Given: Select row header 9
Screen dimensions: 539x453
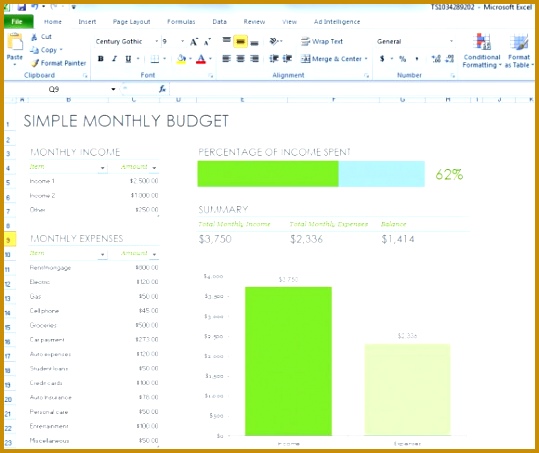Looking at the screenshot, I should coord(10,240).
